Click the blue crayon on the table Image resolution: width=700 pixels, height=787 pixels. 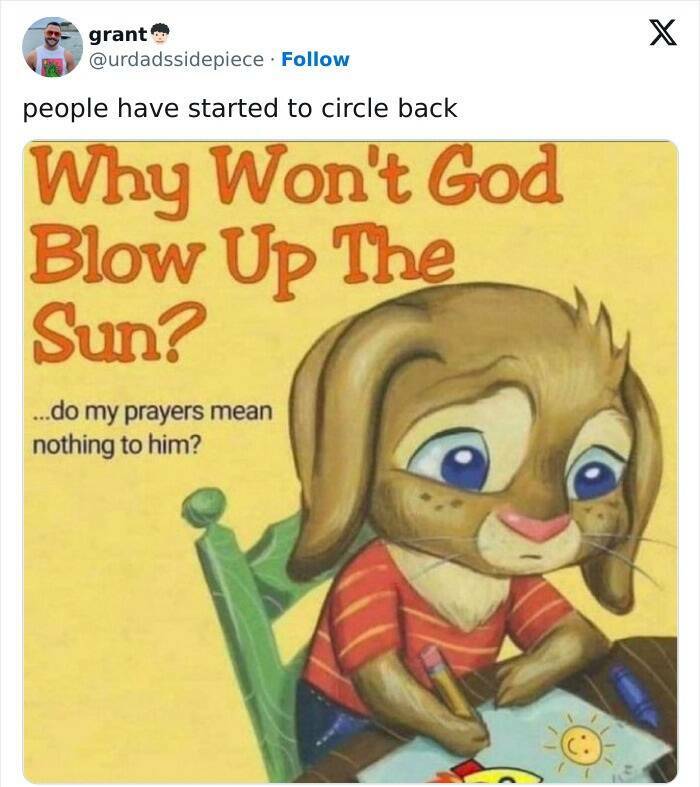click(633, 696)
